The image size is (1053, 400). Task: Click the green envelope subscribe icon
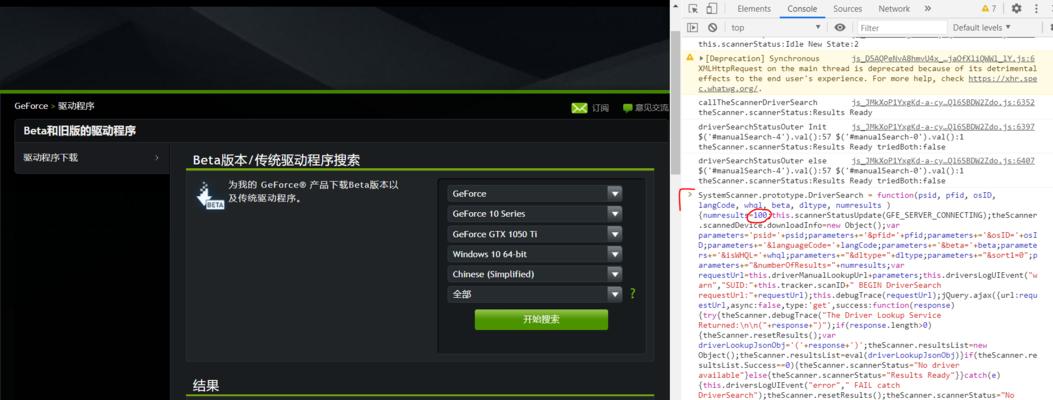579,108
